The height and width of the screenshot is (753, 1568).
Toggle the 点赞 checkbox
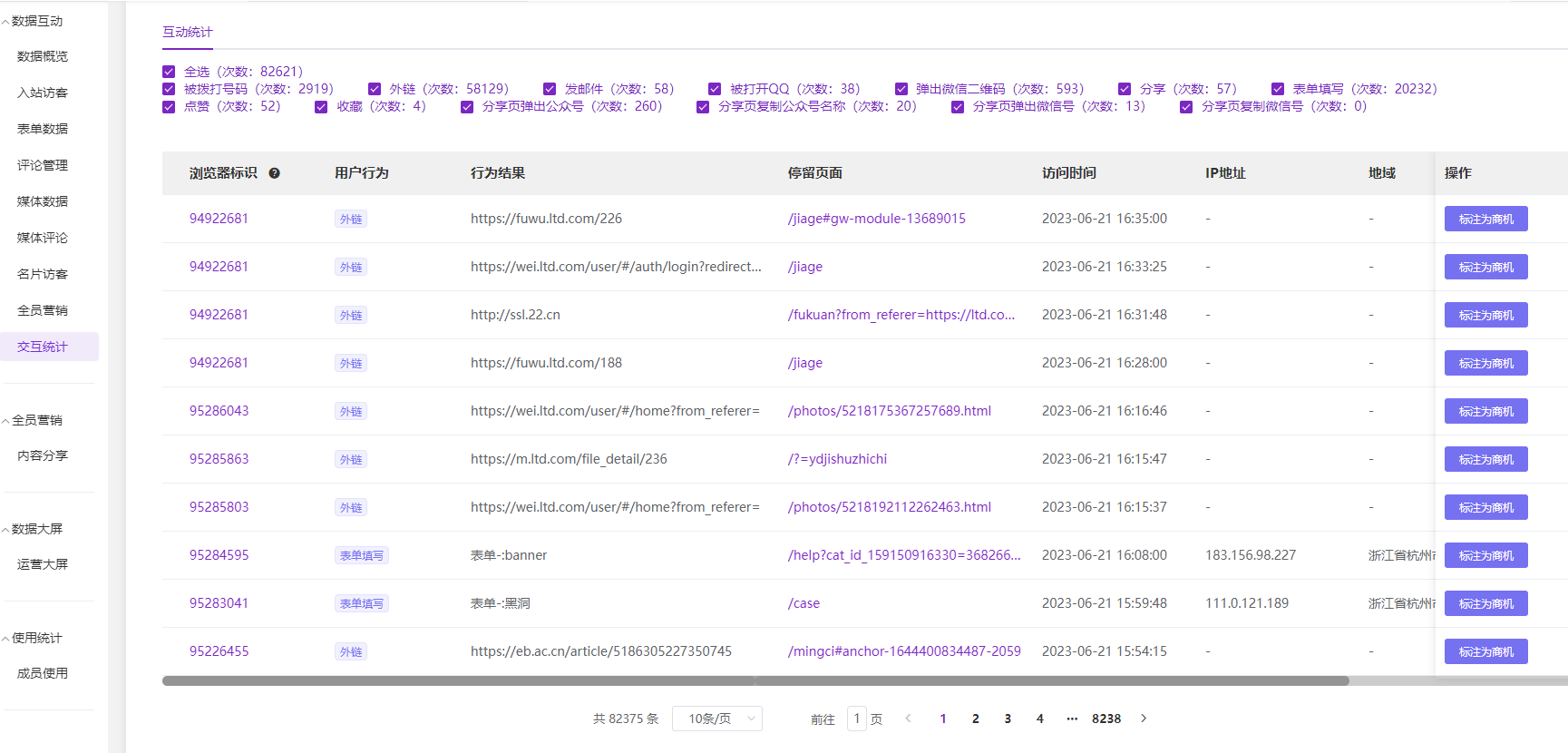[169, 107]
